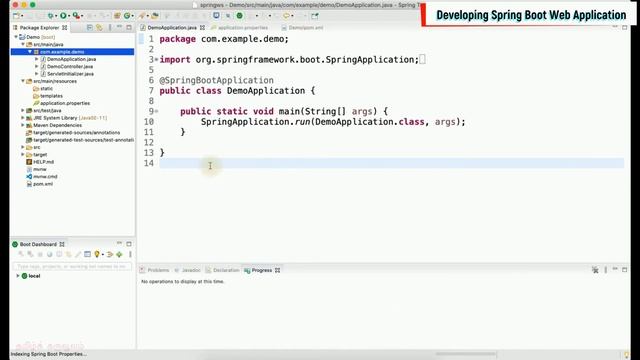Maximize the editor area

624,27
